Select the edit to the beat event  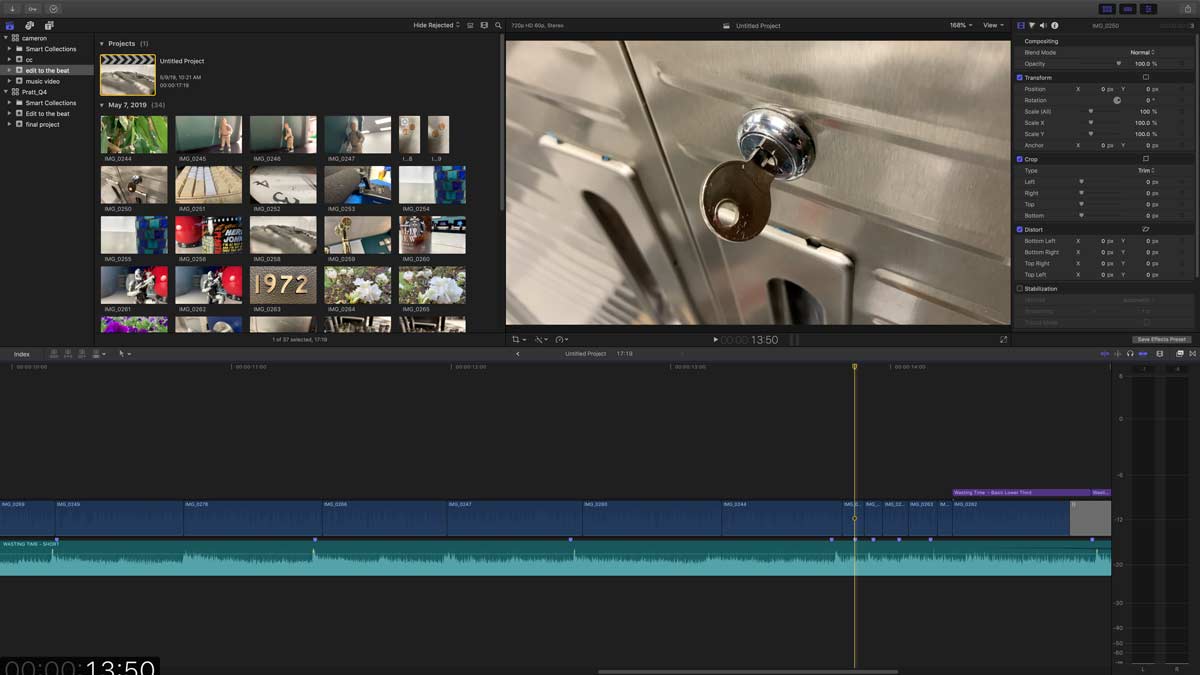coord(47,70)
